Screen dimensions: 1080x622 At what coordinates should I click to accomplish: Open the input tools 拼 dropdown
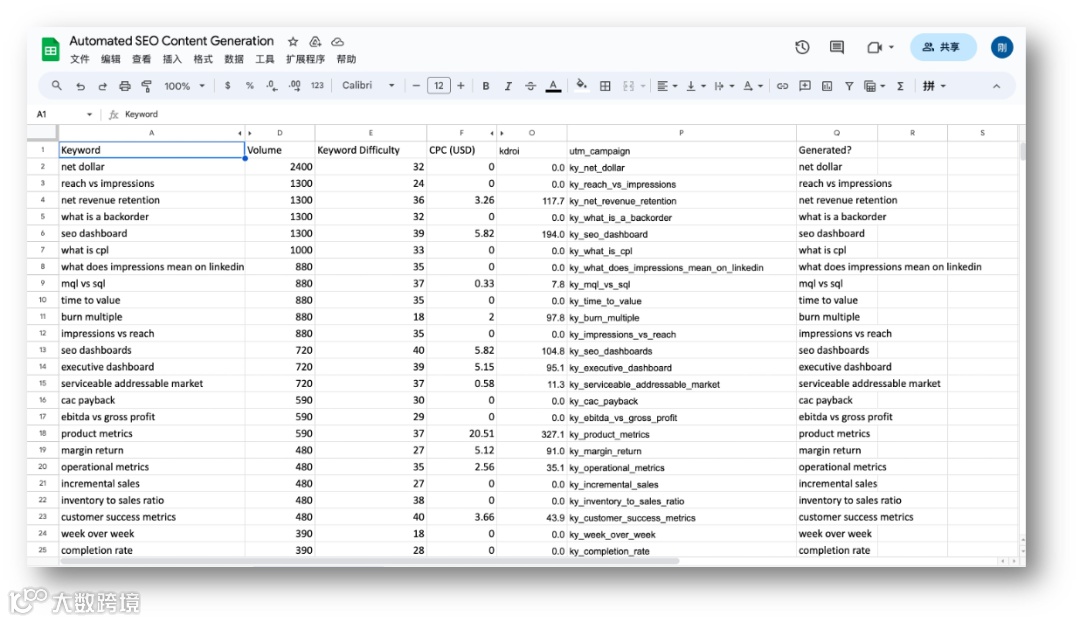935,86
